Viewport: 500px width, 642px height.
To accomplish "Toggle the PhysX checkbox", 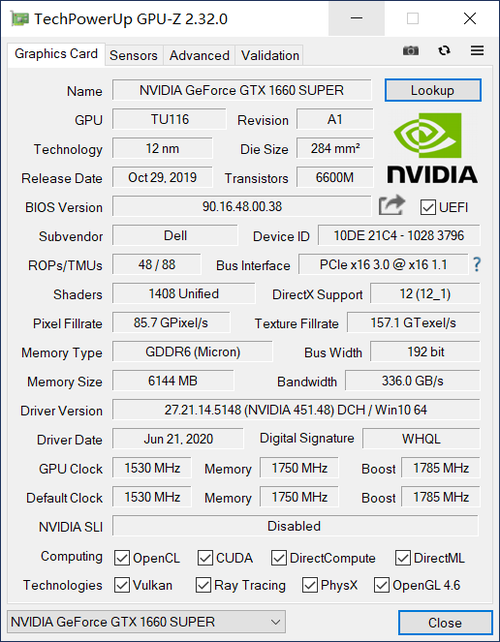I will tap(310, 585).
